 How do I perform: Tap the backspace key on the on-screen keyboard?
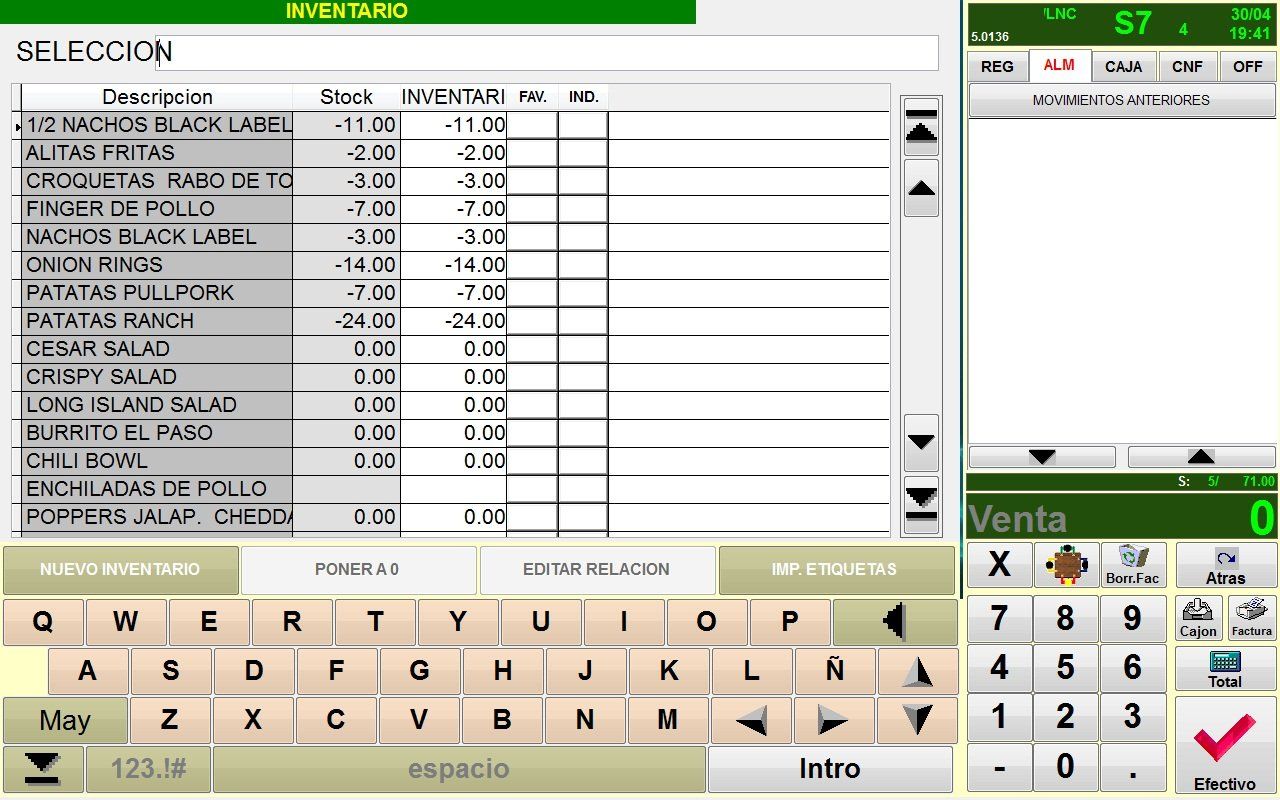tap(895, 622)
